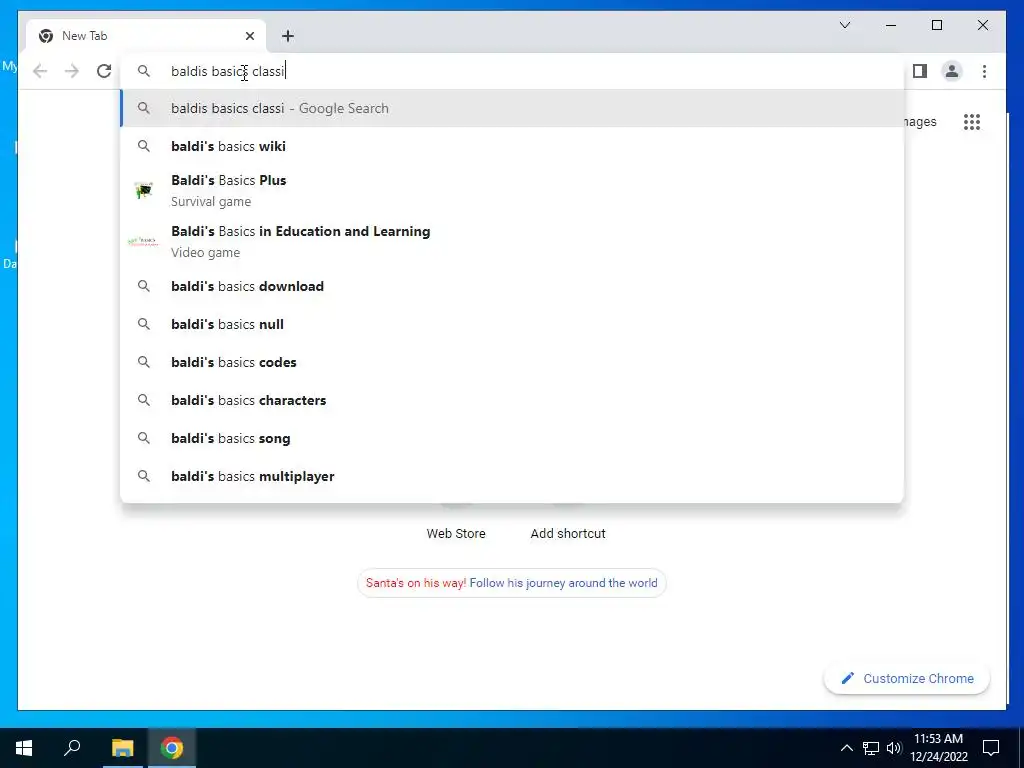Open a new tab with the plus button
This screenshot has width=1024, height=768.
(x=288, y=36)
